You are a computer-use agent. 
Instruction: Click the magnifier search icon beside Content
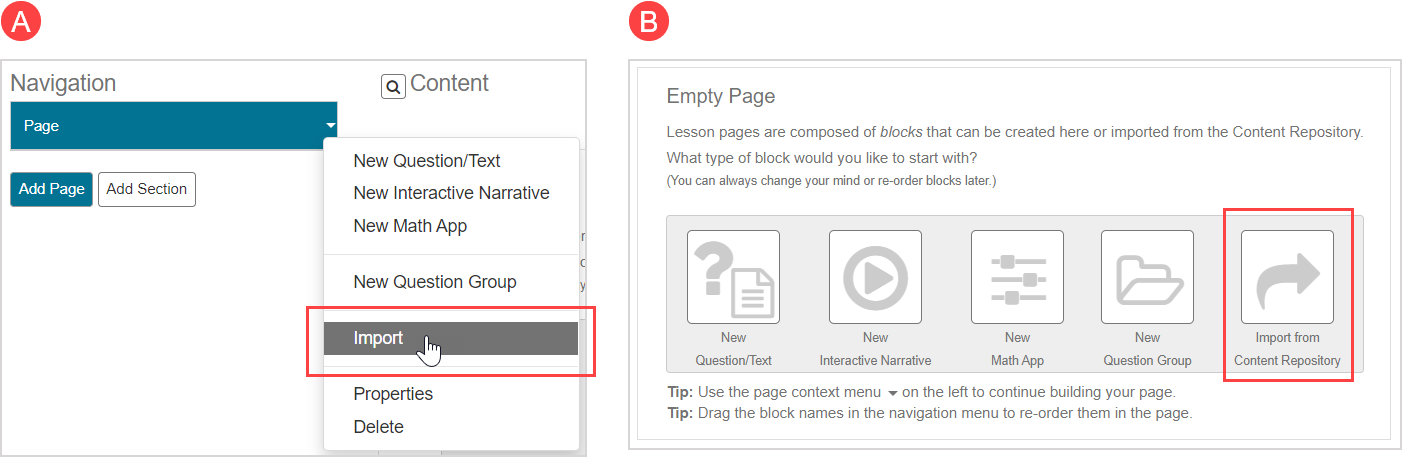coord(393,87)
